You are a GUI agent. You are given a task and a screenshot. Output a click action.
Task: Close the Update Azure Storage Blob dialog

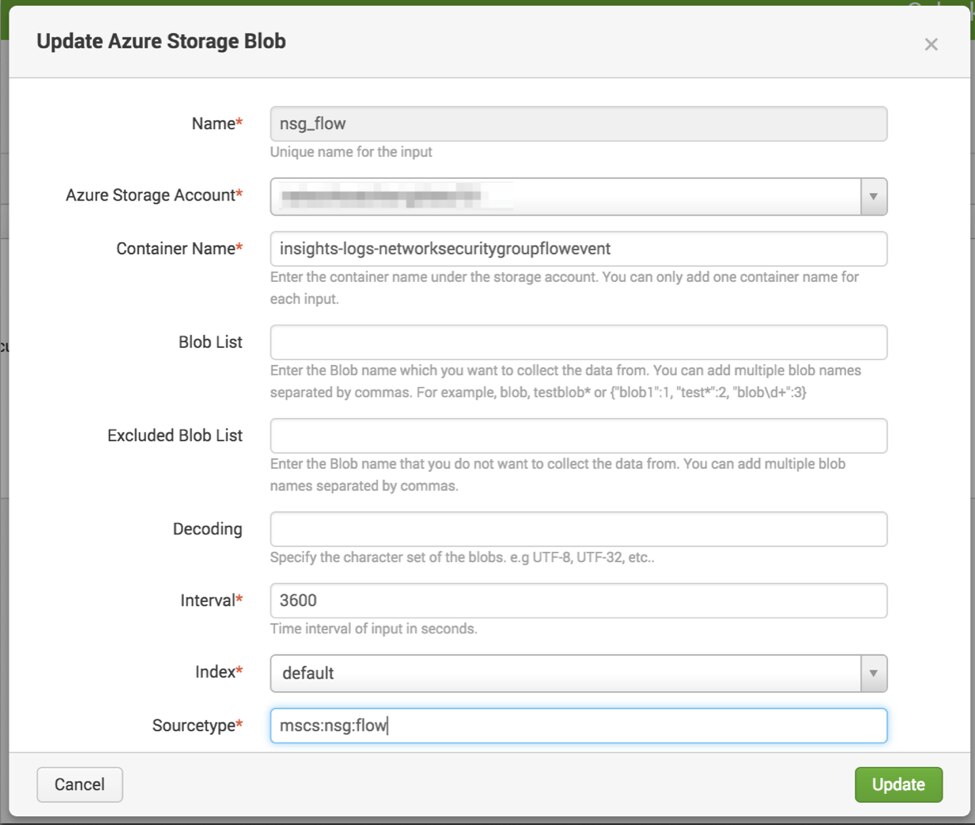[x=931, y=44]
